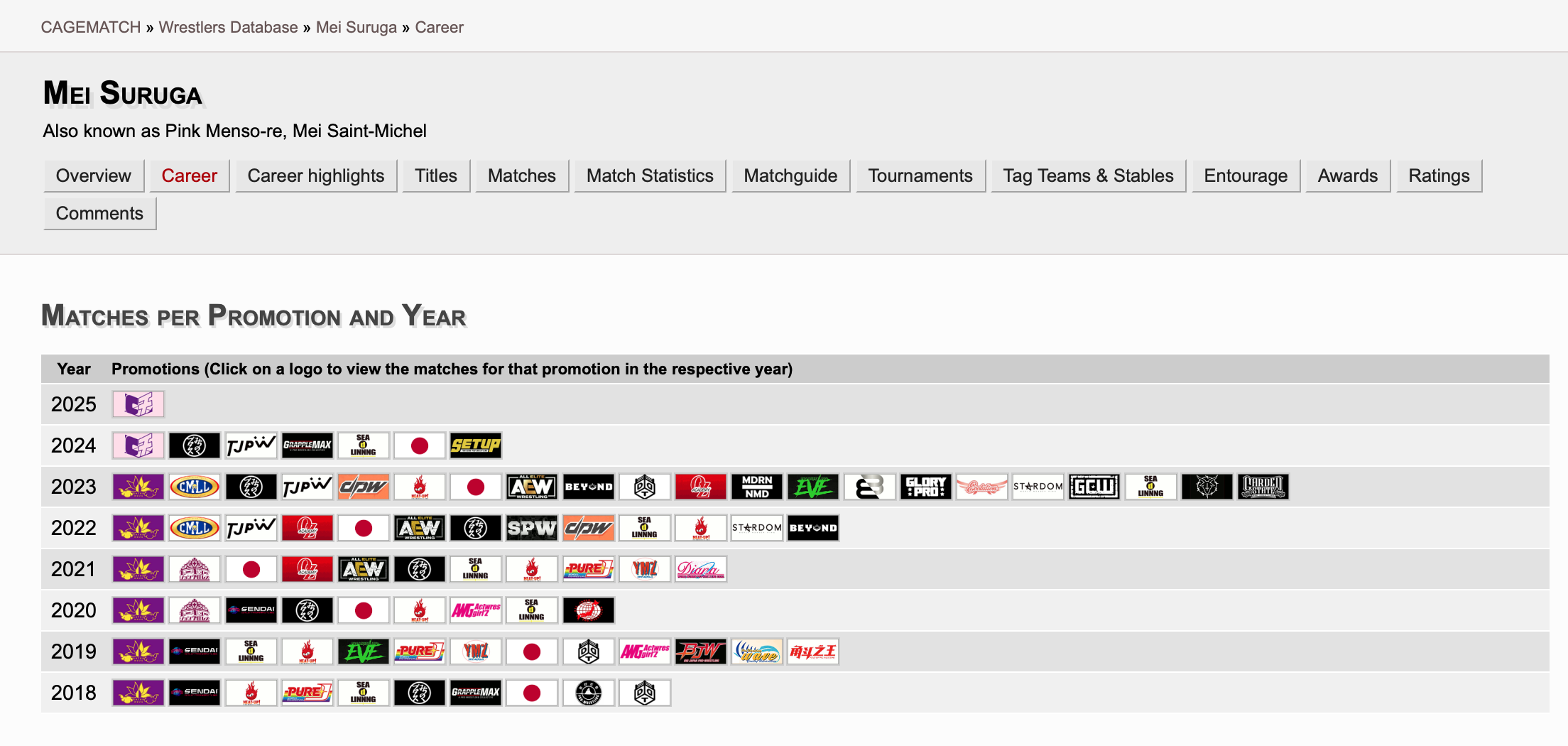This screenshot has height=746, width=1568.
Task: View 2019 Actwres girl'Z matches via logo
Action: click(x=645, y=652)
